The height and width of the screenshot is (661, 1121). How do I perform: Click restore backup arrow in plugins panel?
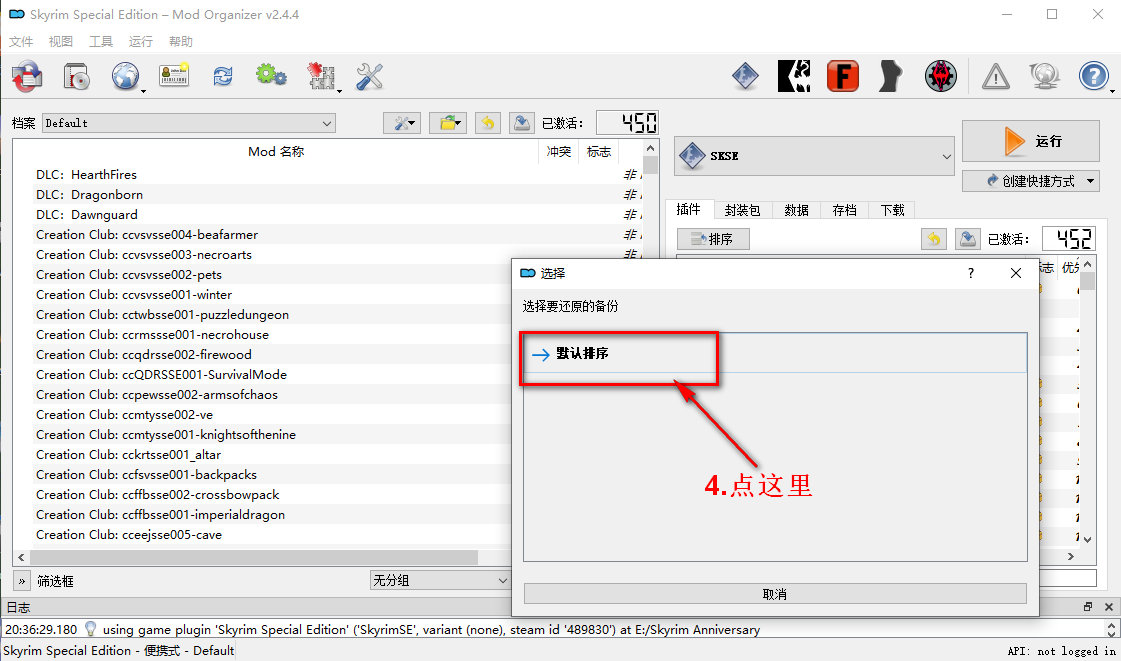tap(933, 239)
